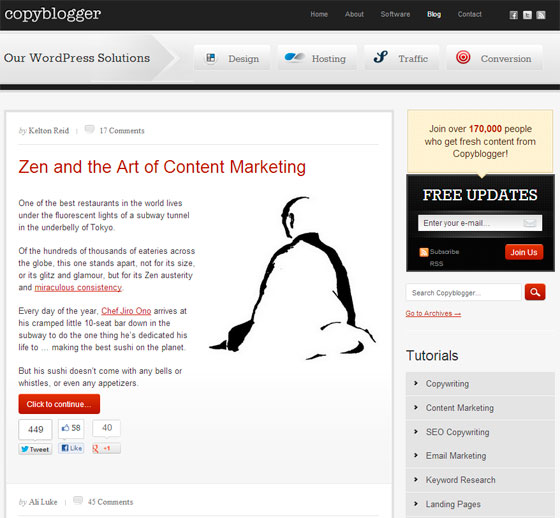Open the Landing Pages tutorial link
Screen dimensions: 560x518
point(453,504)
